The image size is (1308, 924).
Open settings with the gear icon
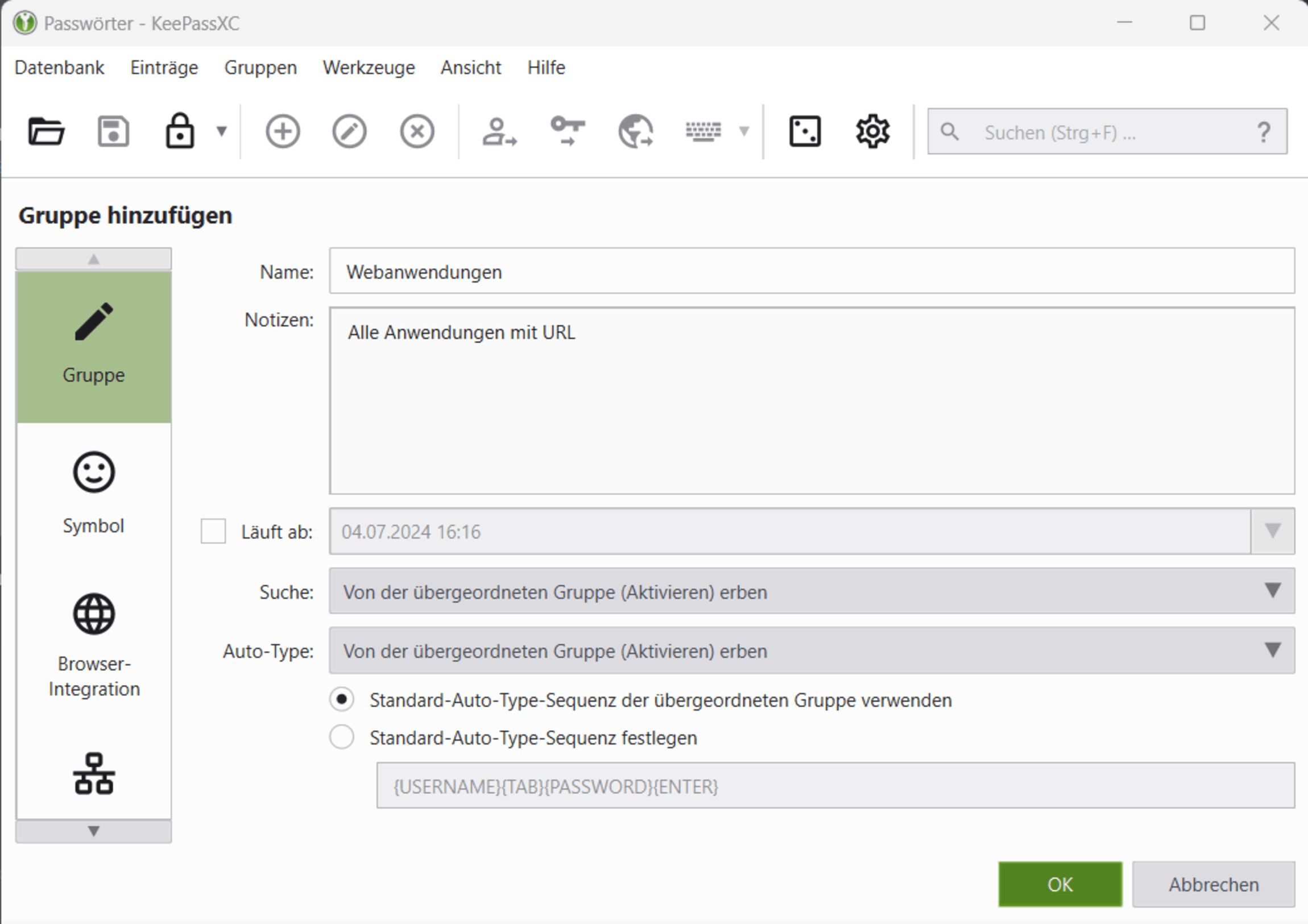pos(873,131)
